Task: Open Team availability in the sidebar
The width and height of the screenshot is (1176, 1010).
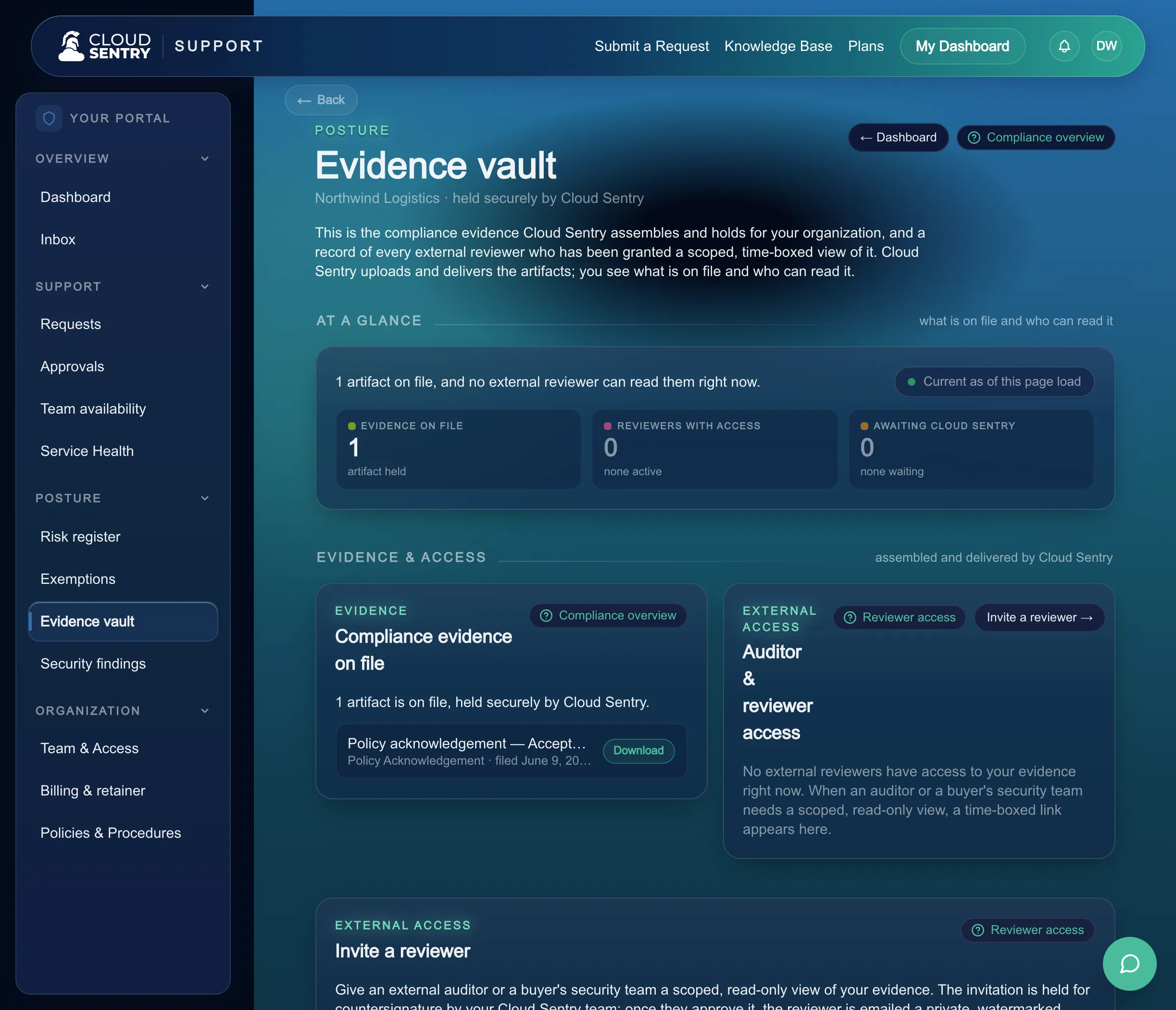Action: pos(123,409)
